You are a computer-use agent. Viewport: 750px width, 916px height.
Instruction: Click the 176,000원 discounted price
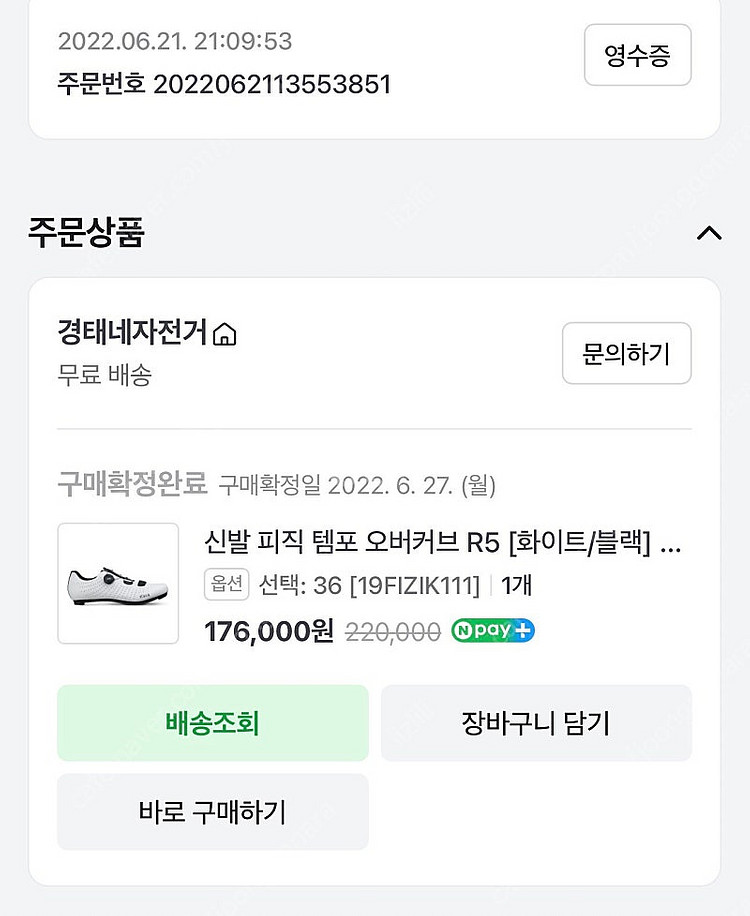click(268, 632)
